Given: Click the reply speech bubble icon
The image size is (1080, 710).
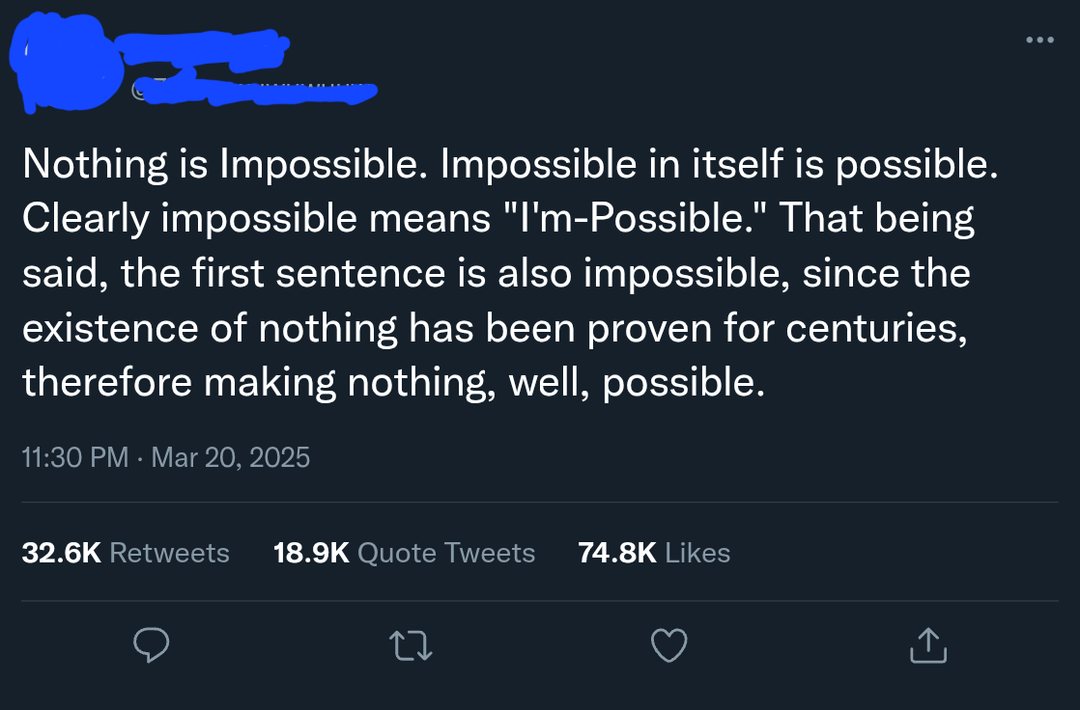Looking at the screenshot, I should 150,646.
